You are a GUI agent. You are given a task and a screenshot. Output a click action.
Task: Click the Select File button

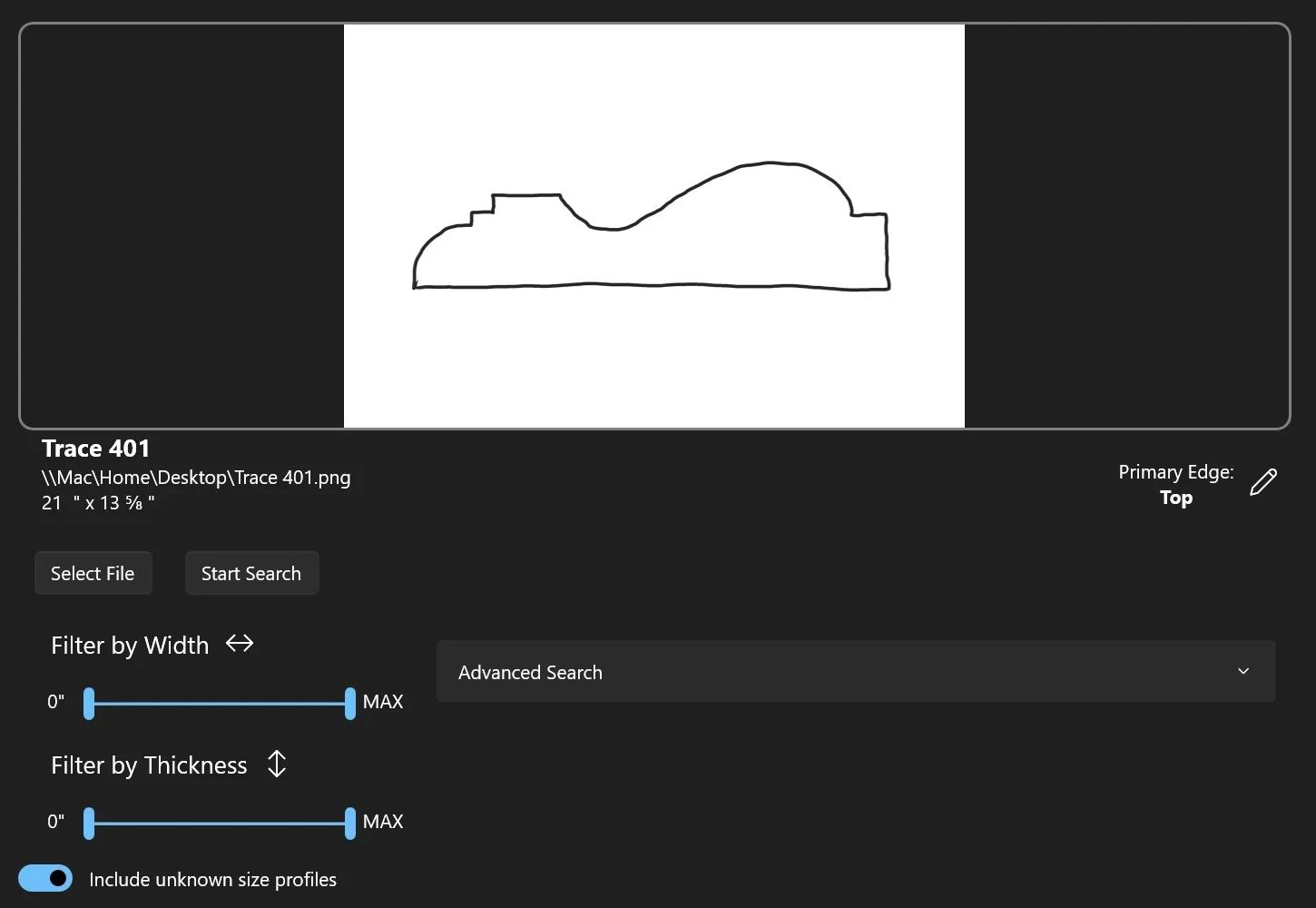[93, 573]
